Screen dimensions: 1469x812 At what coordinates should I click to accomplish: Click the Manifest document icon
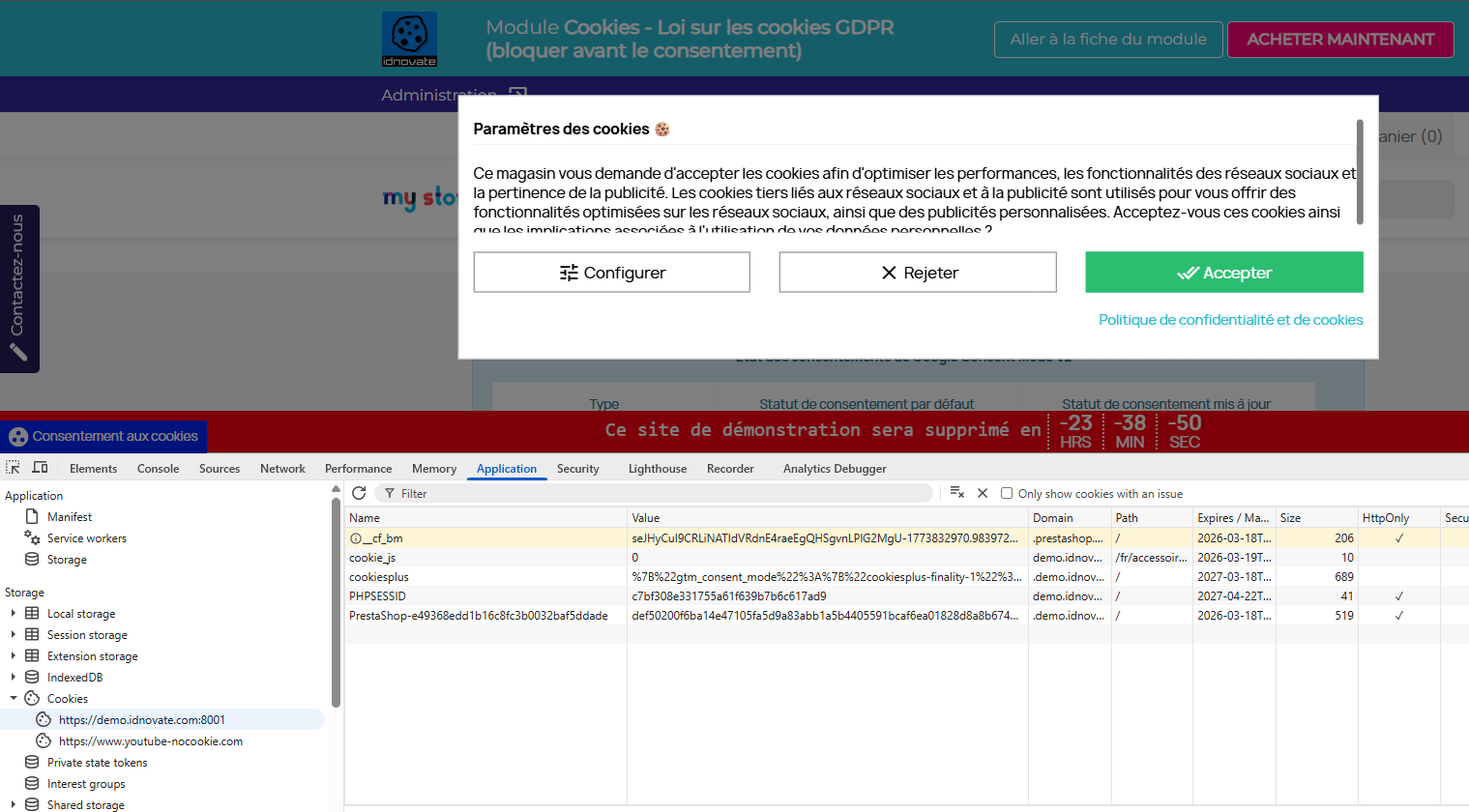click(x=32, y=516)
